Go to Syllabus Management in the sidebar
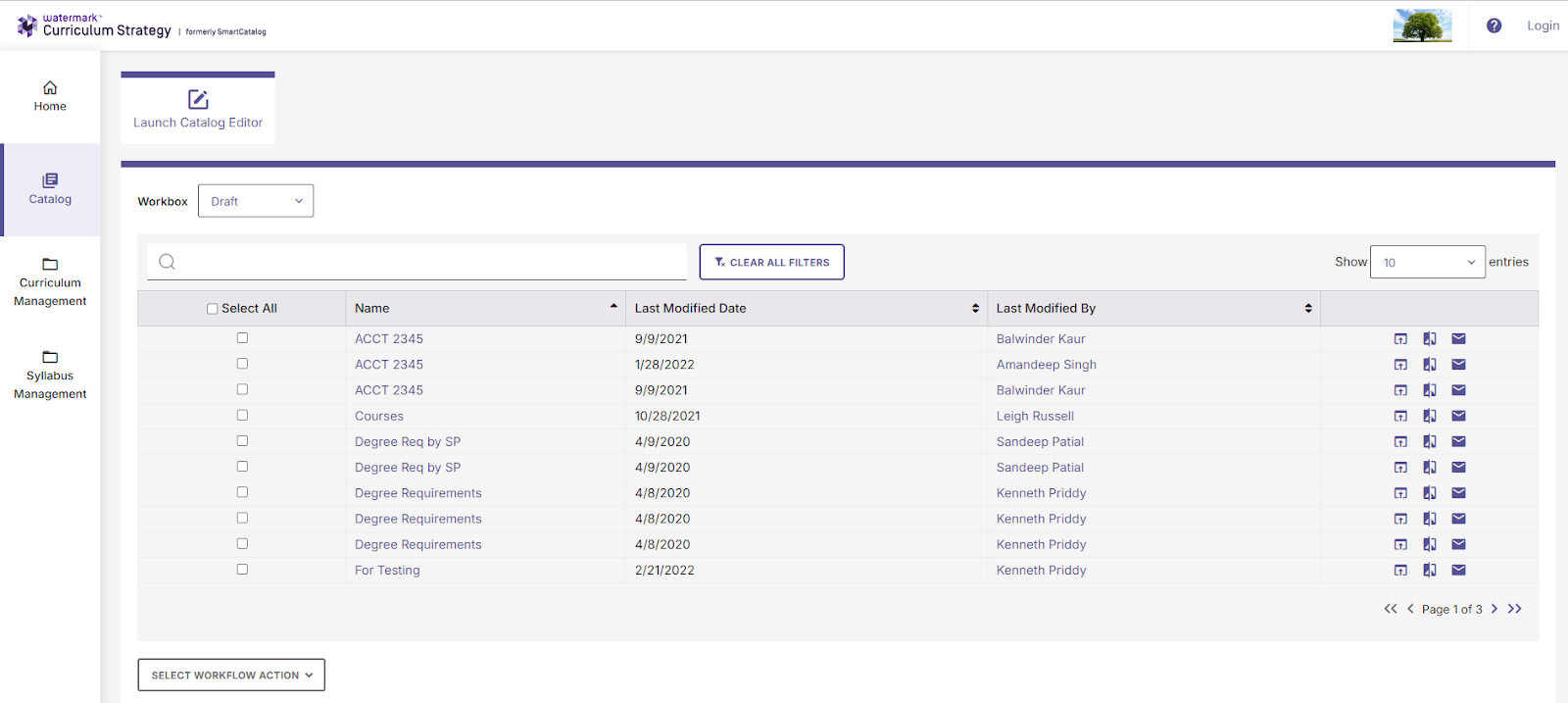Screen dimensions: 1568x703 [x=50, y=375]
